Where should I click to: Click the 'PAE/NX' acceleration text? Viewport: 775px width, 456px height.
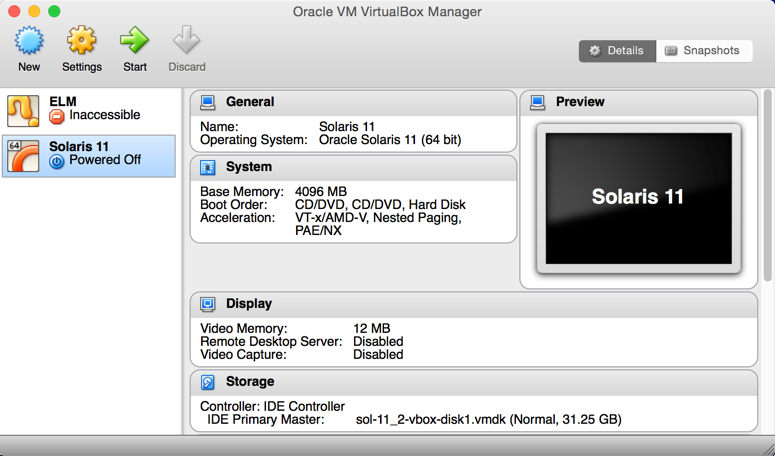318,231
